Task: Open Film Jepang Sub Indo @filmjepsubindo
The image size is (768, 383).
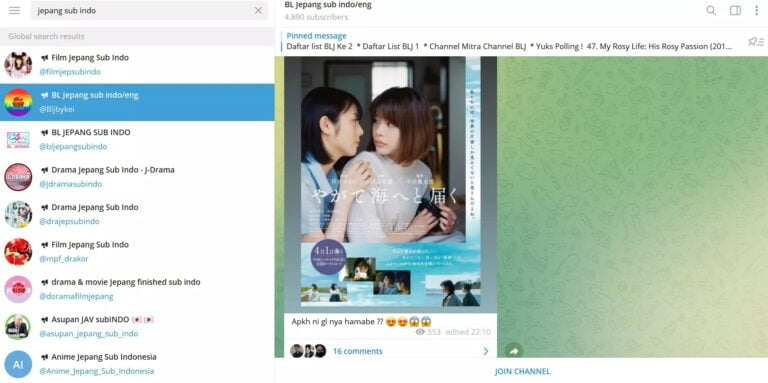Action: coord(137,65)
